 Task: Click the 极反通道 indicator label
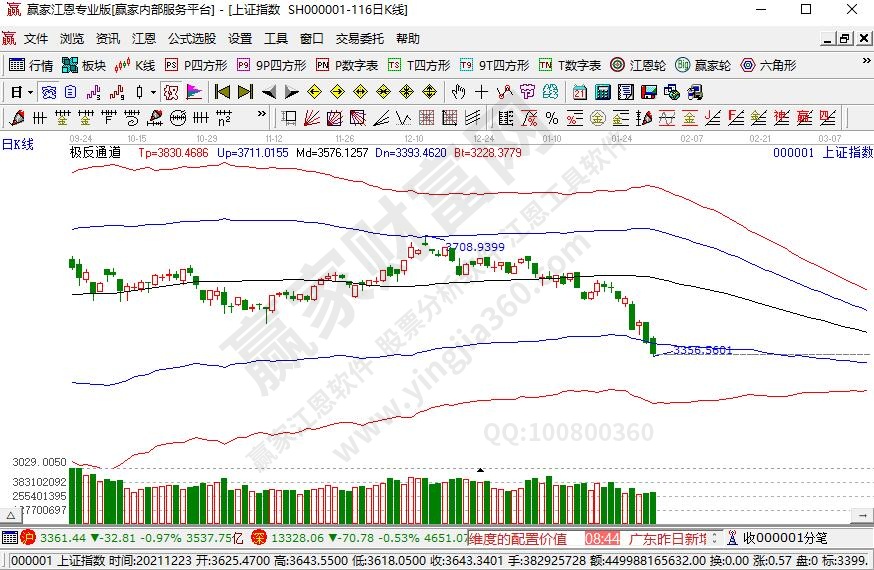click(95, 153)
